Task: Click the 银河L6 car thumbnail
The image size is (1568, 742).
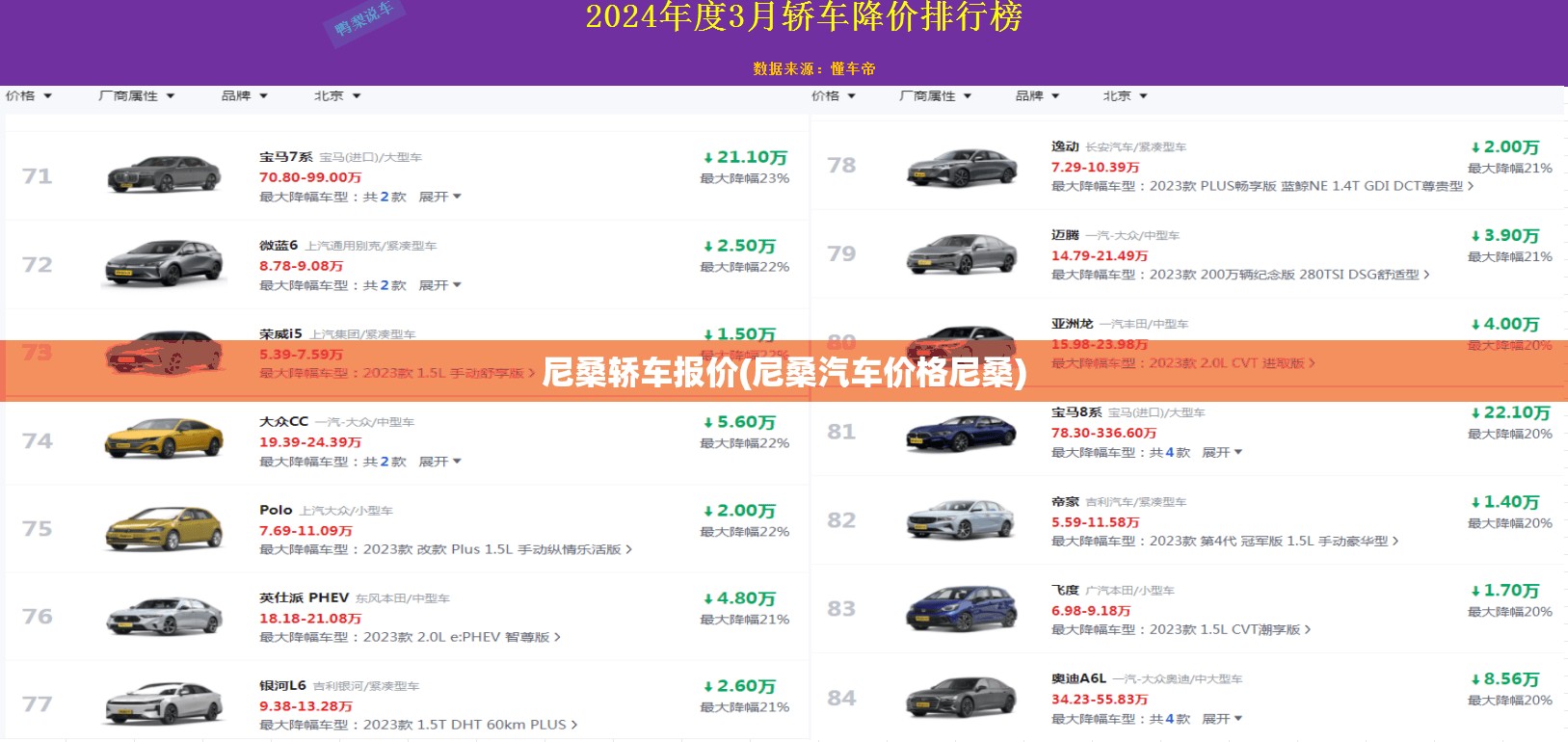Action: 164,703
